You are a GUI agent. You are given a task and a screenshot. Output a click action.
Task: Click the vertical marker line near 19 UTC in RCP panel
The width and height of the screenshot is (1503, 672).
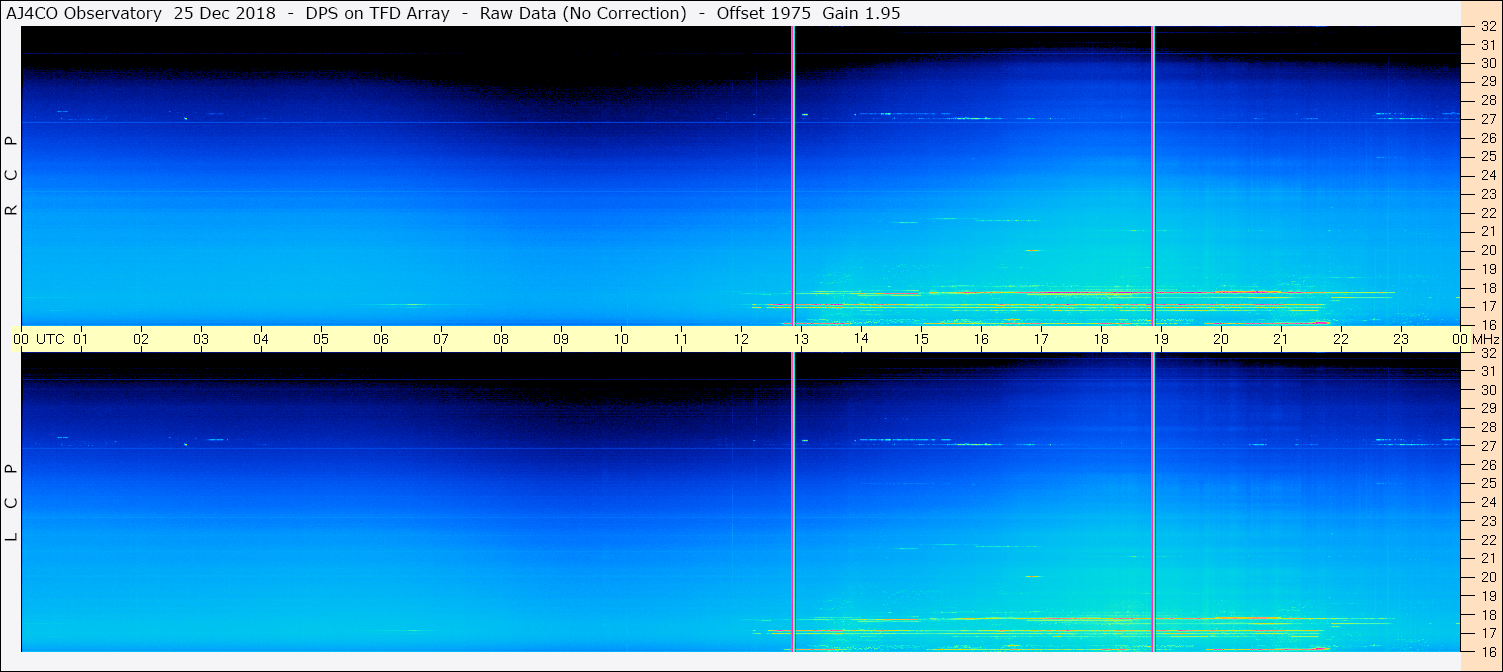click(1153, 175)
